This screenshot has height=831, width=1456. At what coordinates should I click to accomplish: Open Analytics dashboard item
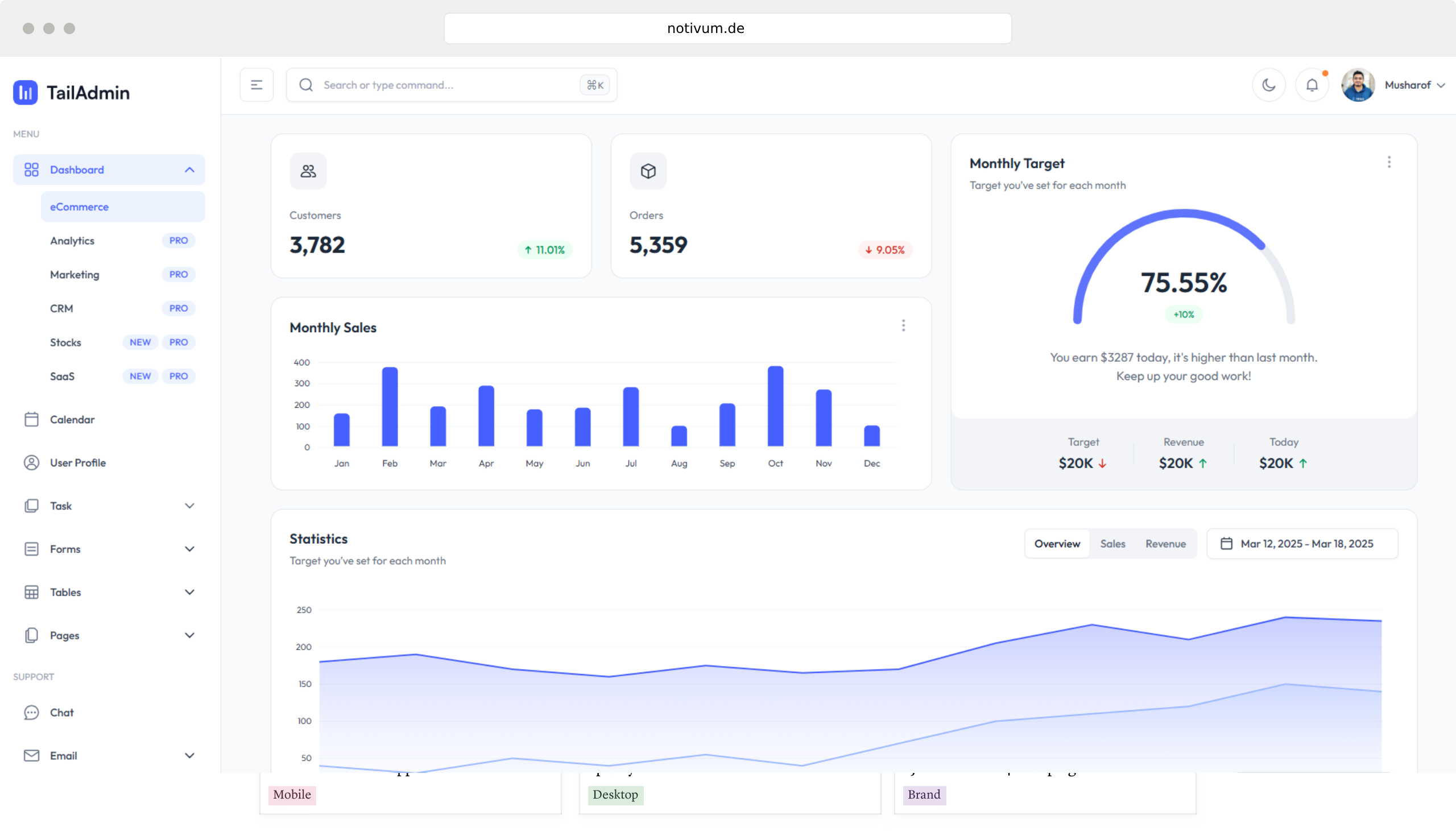pos(123,241)
